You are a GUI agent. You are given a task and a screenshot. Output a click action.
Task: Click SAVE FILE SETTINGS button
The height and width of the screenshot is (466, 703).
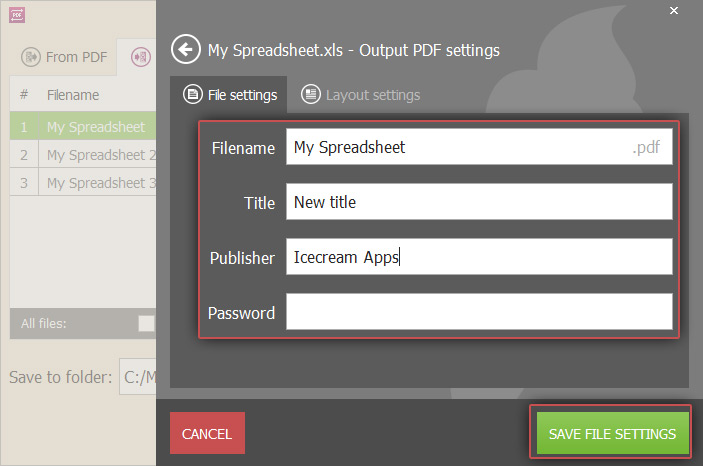click(612, 433)
